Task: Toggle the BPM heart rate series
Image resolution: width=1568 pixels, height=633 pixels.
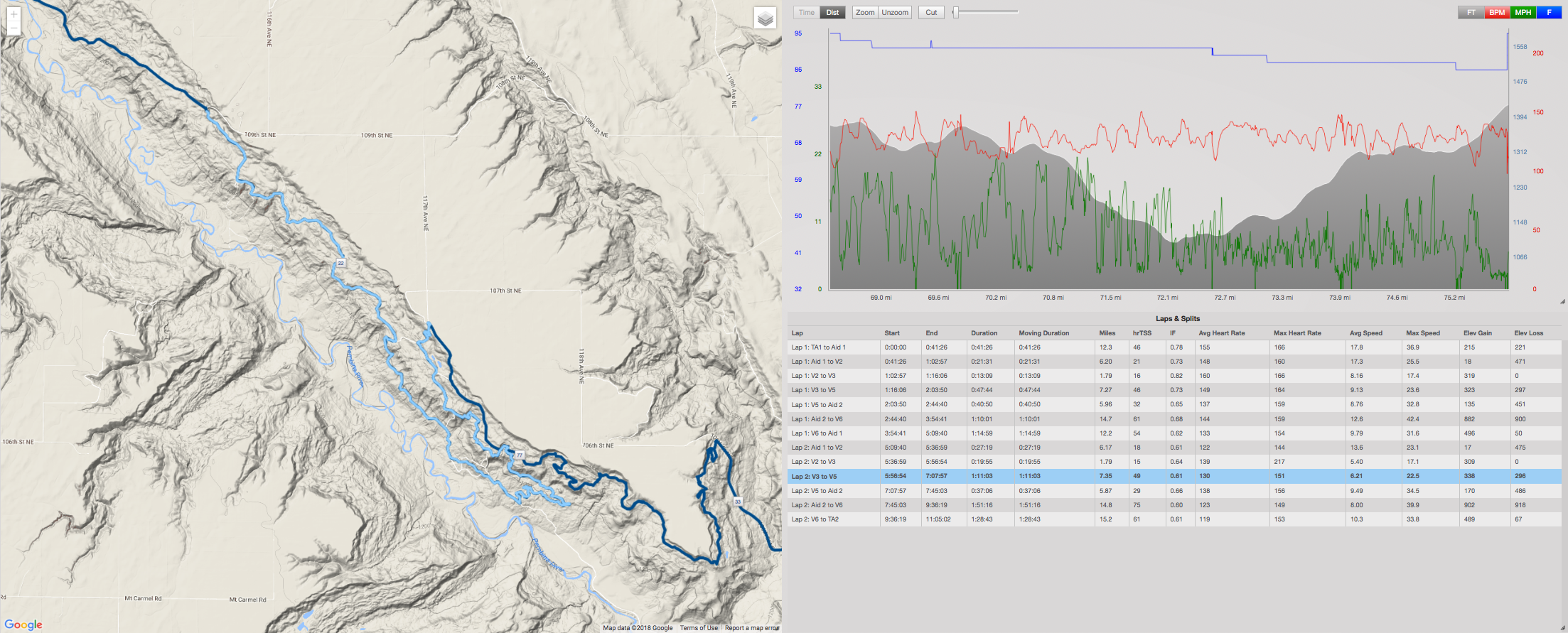Action: coord(1497,12)
